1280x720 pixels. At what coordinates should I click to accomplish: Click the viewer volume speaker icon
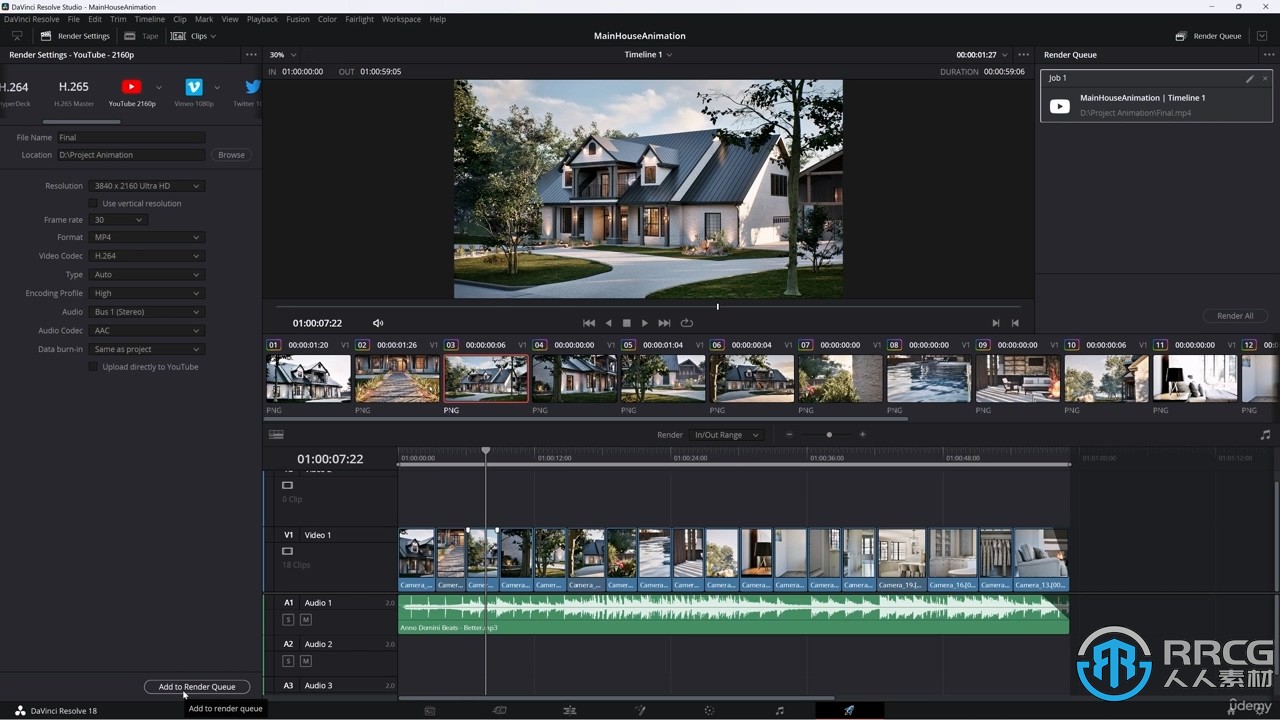pyautogui.click(x=378, y=323)
